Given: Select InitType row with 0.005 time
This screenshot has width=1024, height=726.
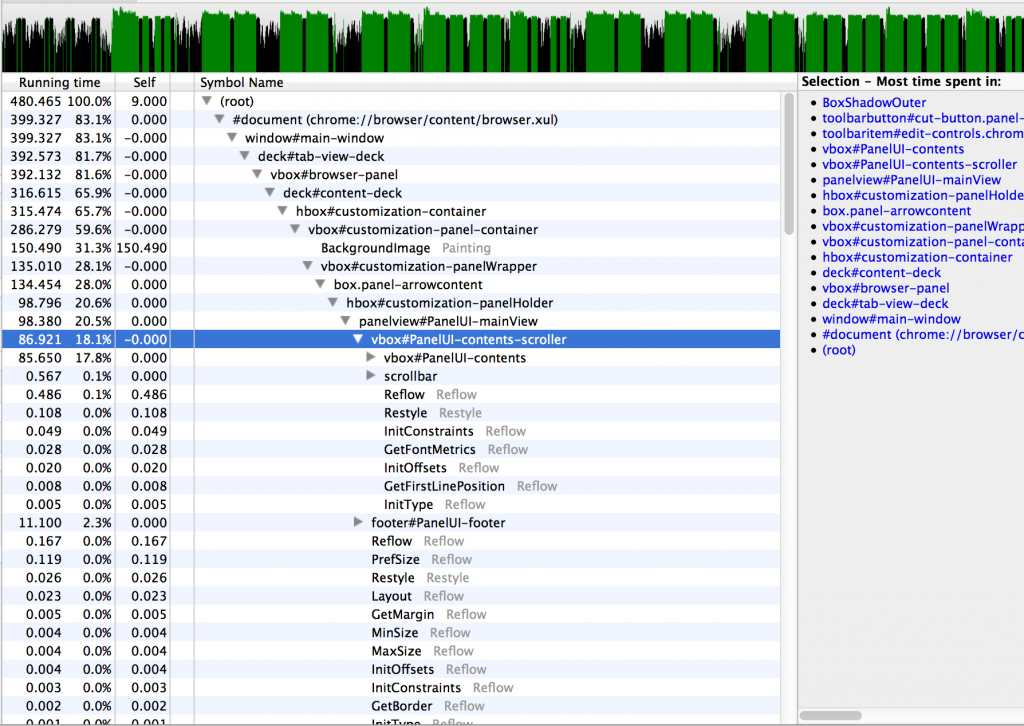Looking at the screenshot, I should (x=391, y=504).
